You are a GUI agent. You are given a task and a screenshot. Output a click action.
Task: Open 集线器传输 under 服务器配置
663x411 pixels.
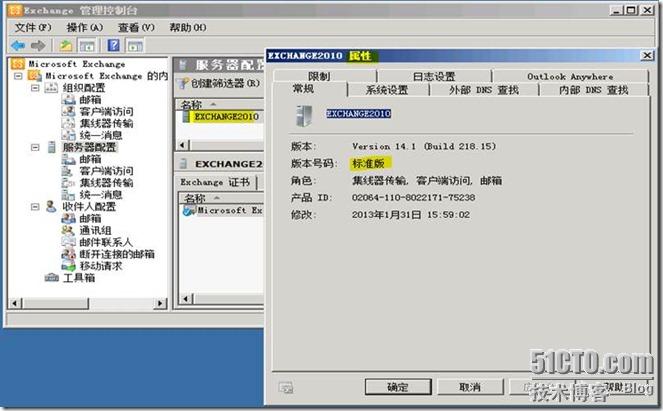(107, 183)
